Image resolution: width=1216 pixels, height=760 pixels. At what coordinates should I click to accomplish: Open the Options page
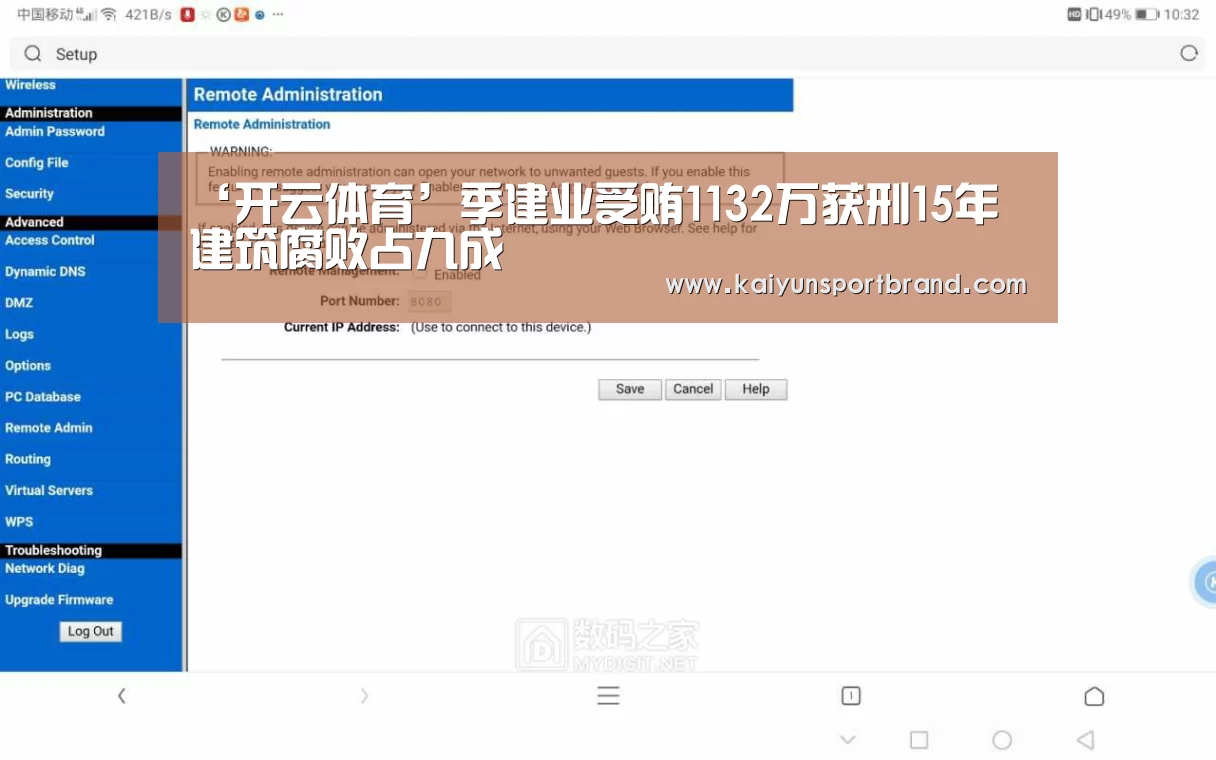tap(28, 366)
